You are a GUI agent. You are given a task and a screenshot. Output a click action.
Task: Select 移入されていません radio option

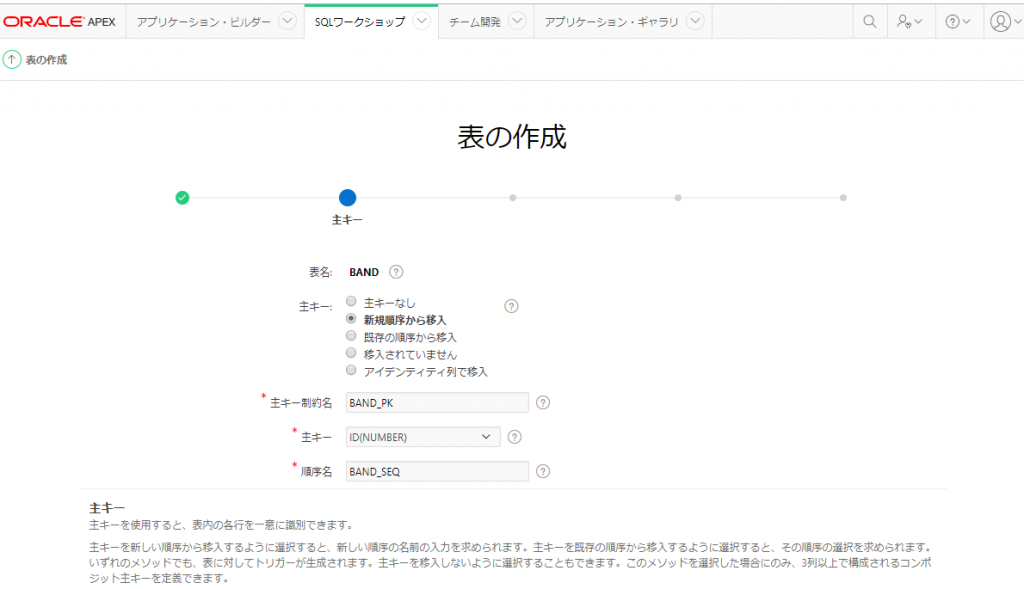pyautogui.click(x=351, y=353)
